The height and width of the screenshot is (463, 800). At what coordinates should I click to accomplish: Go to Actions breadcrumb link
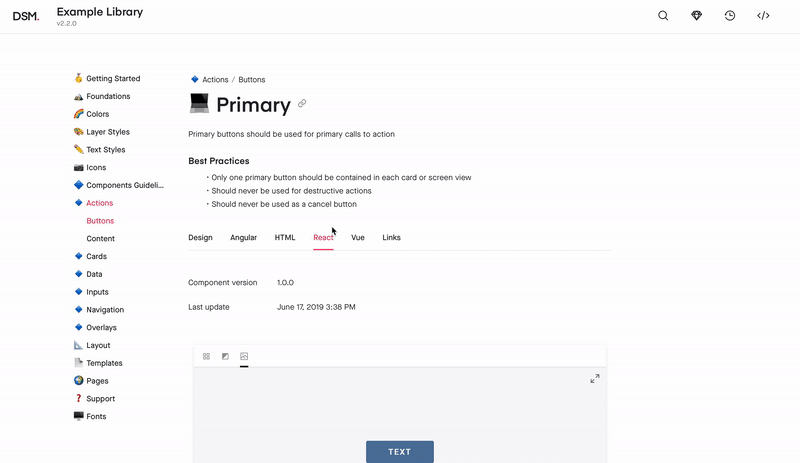click(x=215, y=80)
